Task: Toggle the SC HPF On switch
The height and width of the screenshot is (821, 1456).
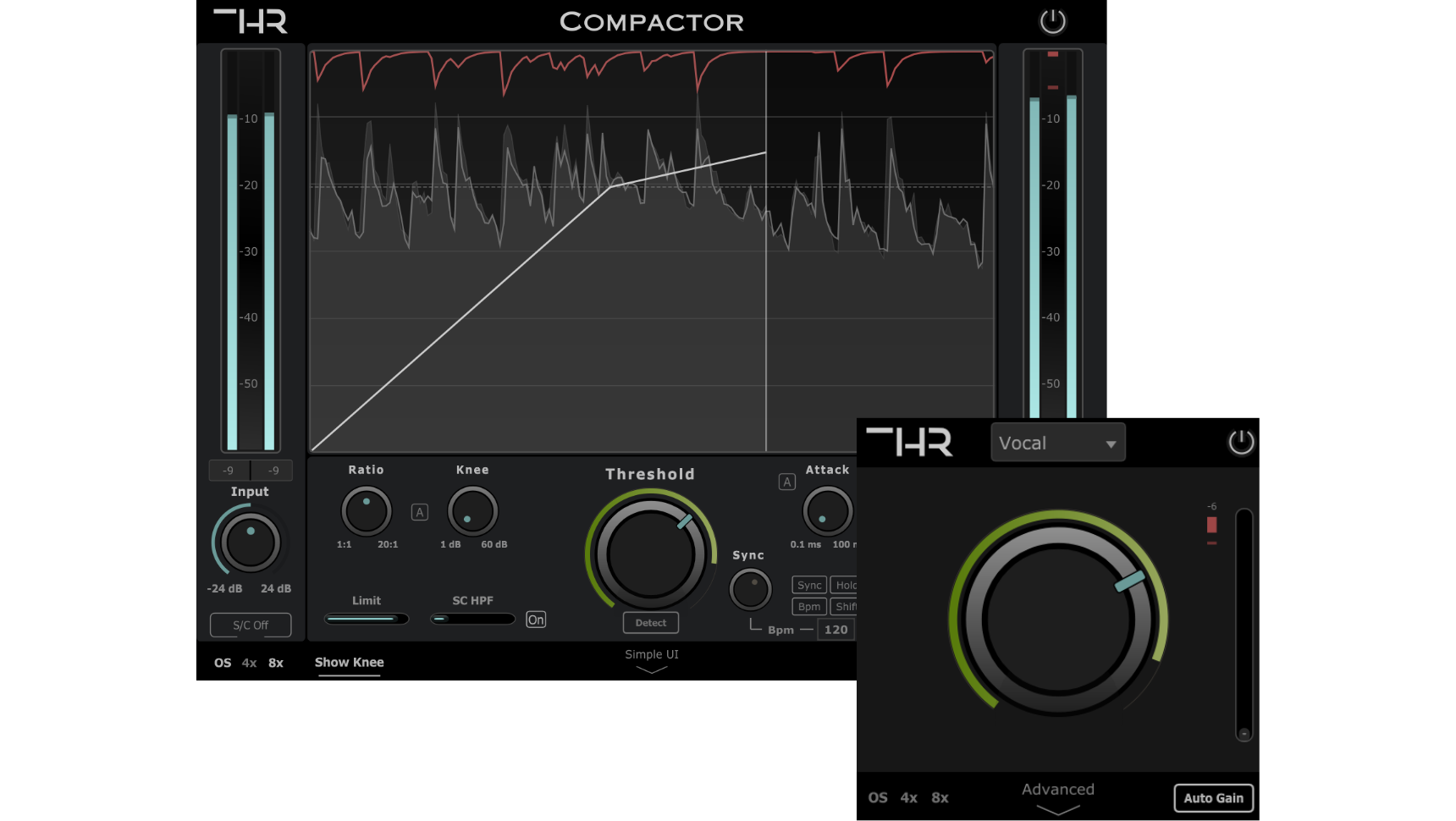Action: pos(536,620)
